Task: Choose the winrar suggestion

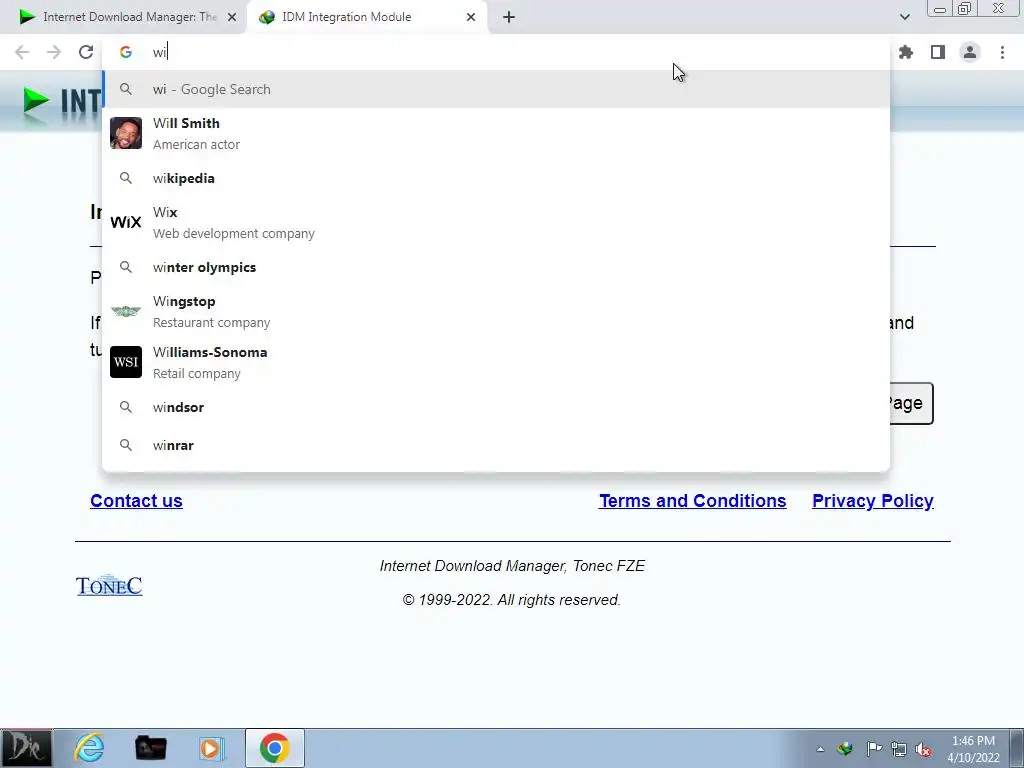Action: tap(496, 445)
